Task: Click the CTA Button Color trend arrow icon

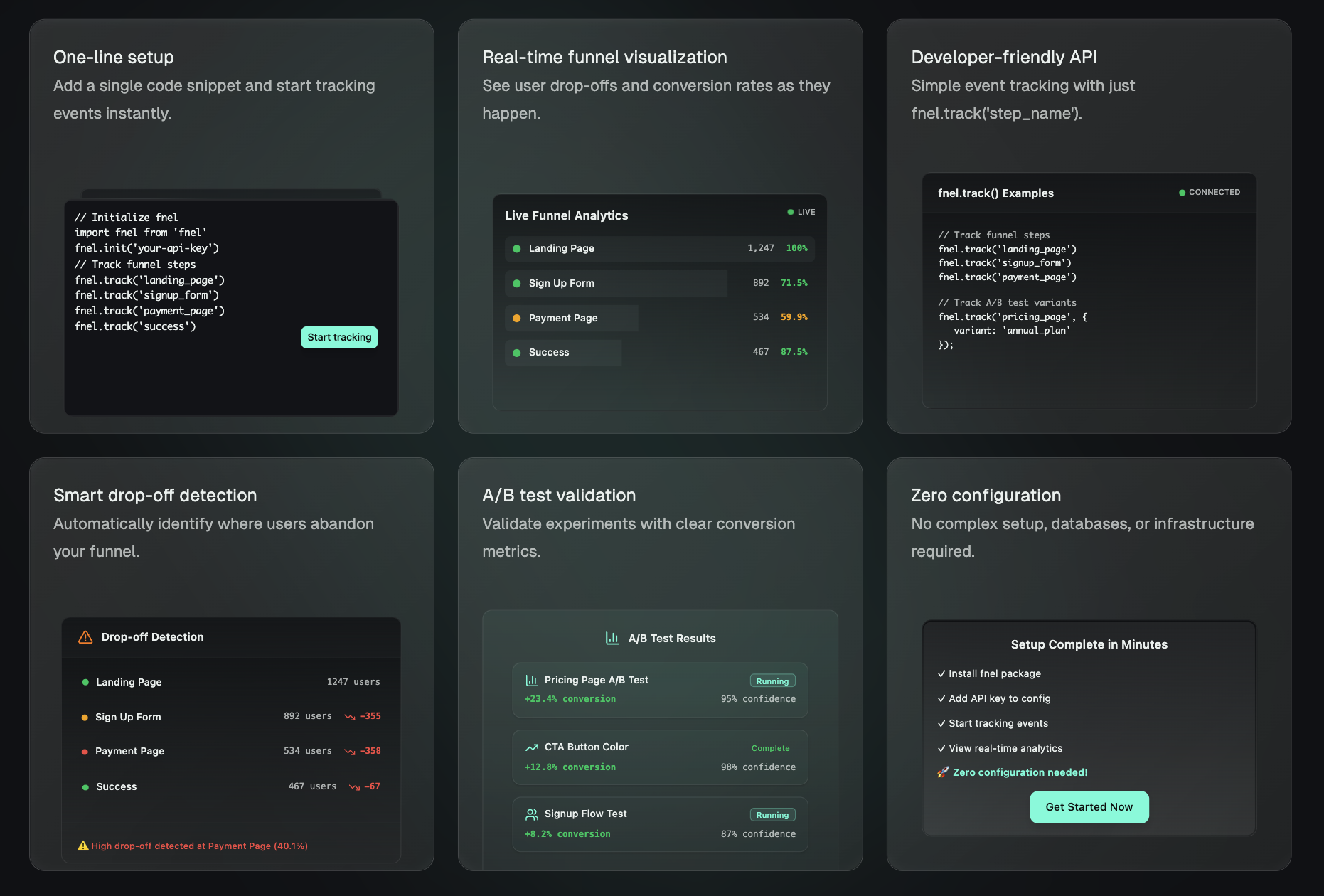Action: click(x=531, y=747)
